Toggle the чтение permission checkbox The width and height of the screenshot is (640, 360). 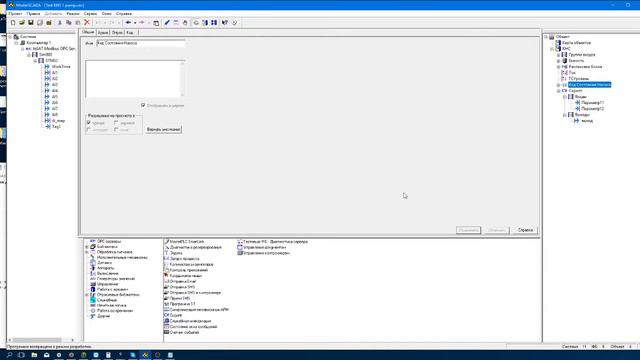[89, 122]
